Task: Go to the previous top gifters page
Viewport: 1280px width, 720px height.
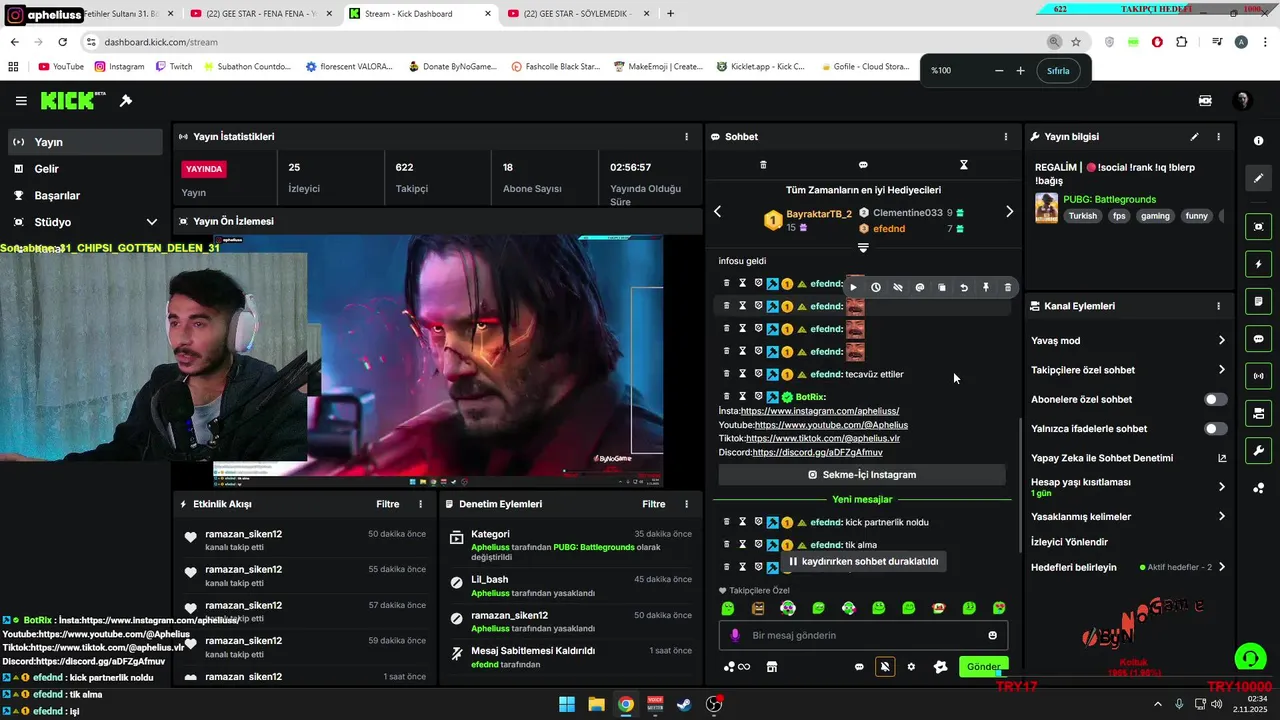Action: 717,211
